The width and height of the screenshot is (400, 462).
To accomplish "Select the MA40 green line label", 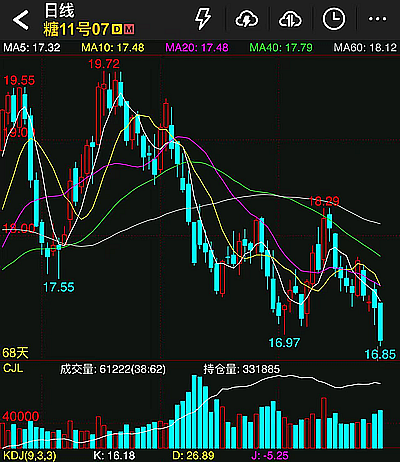I will tap(281, 47).
